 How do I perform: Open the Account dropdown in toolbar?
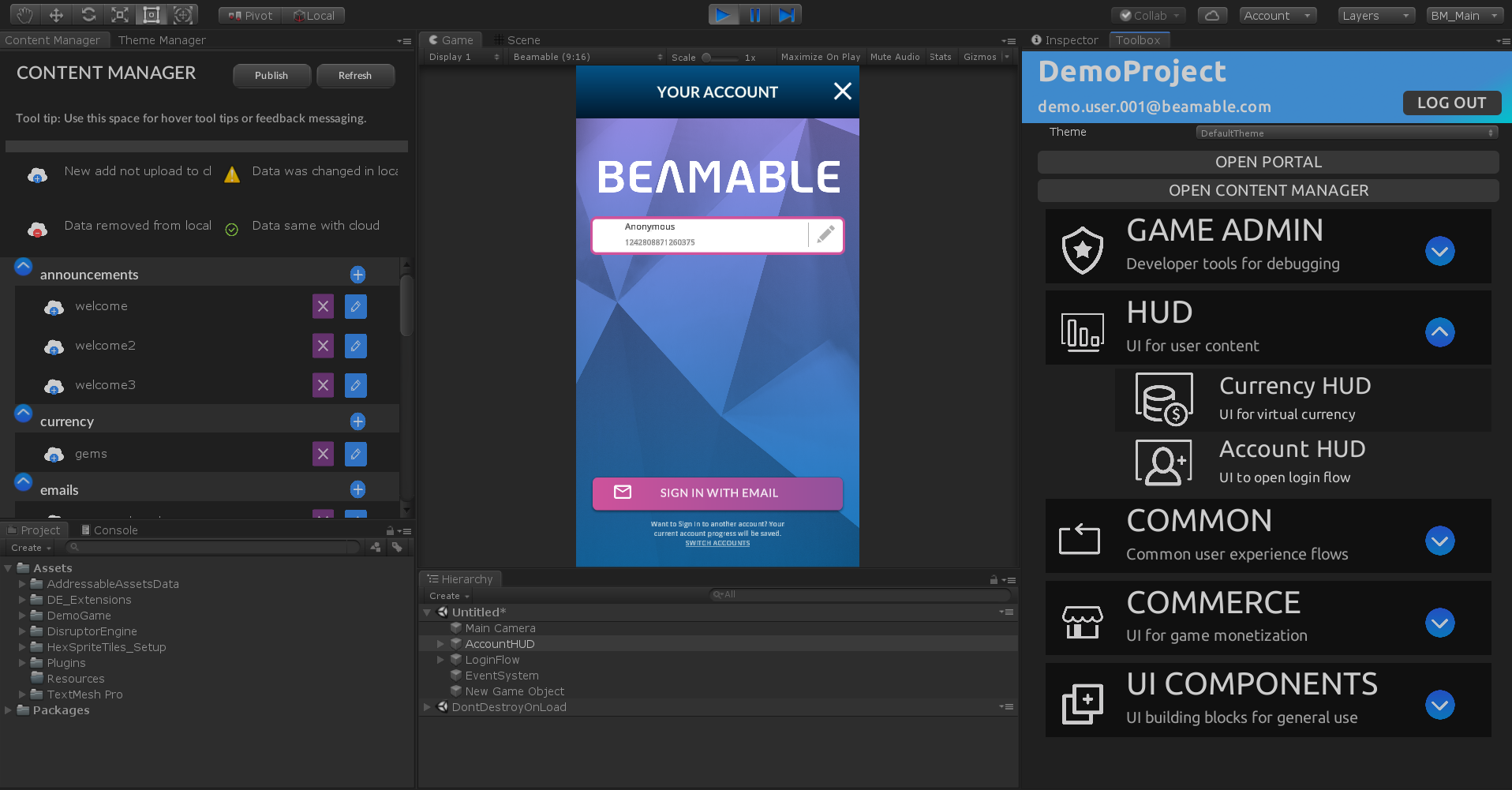coord(1278,15)
